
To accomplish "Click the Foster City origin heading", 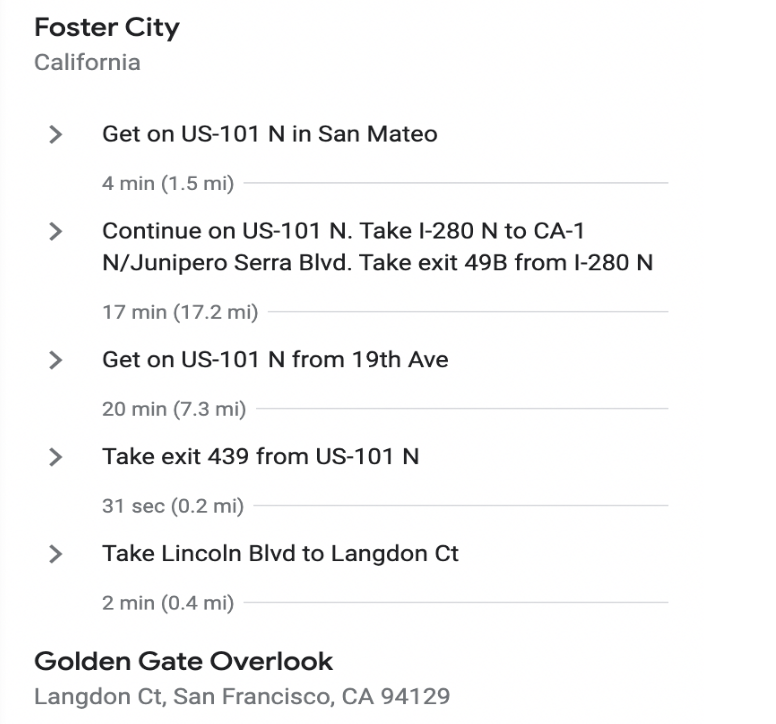I will point(107,28).
